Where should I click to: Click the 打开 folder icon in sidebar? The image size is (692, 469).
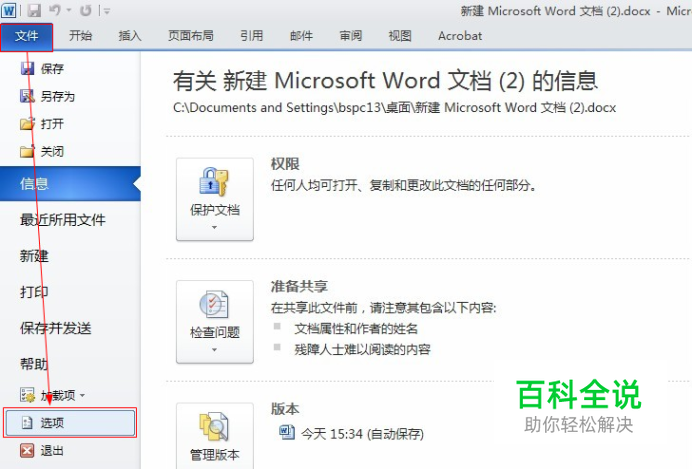27,124
